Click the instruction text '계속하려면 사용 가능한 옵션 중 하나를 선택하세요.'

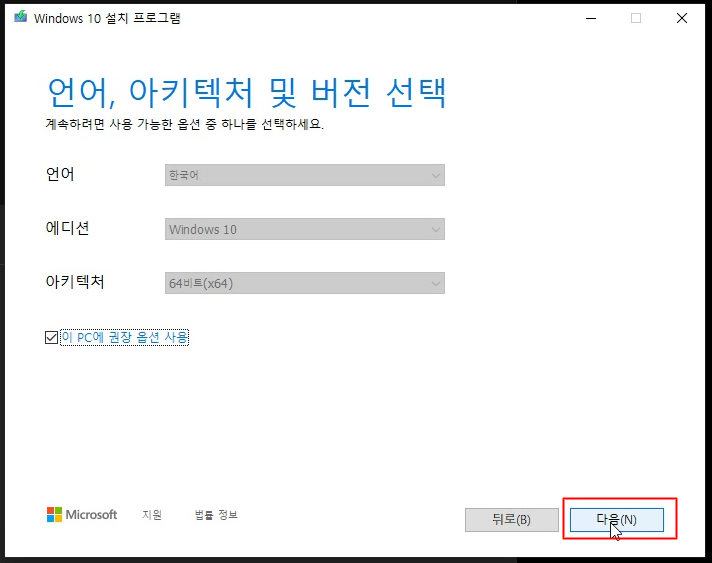pos(185,124)
